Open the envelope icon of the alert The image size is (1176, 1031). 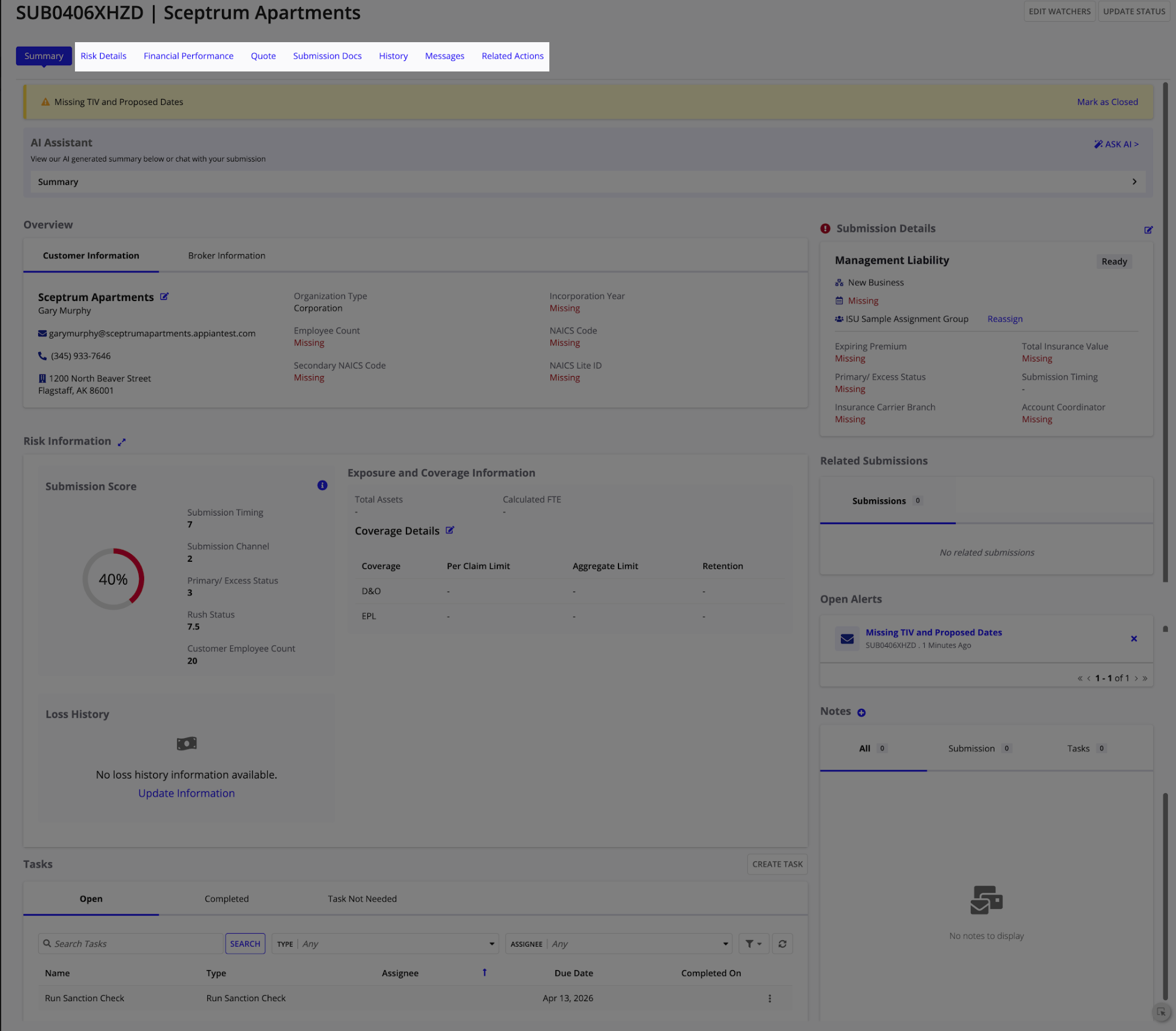(x=847, y=639)
